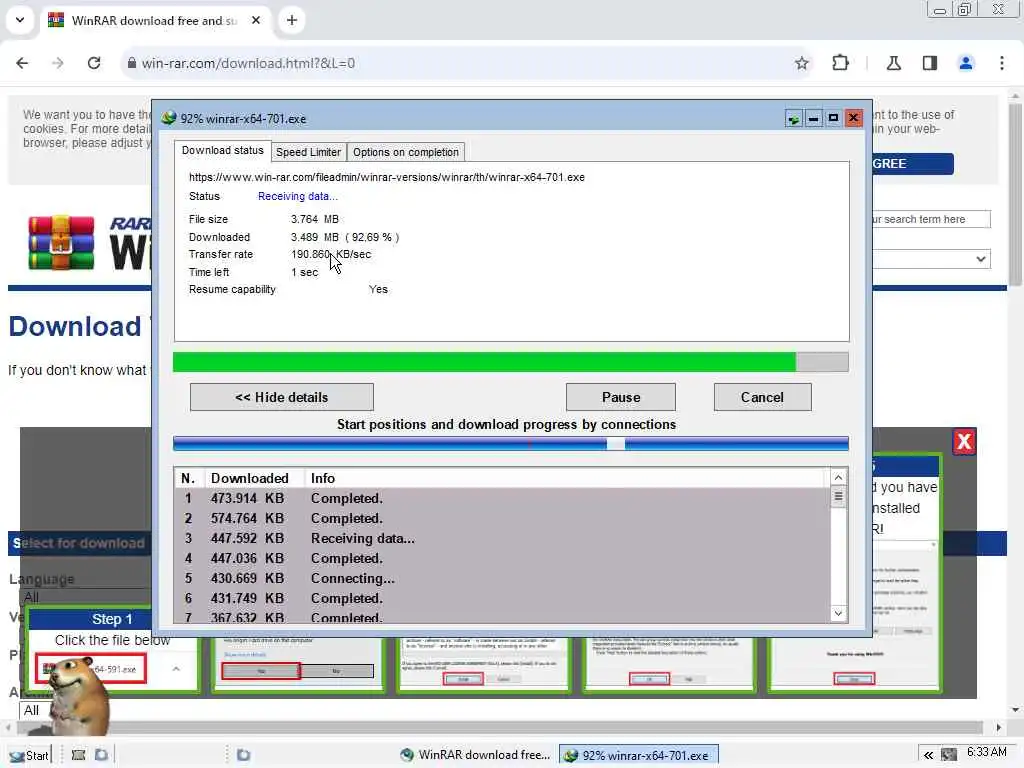Click the download URL text

click(x=387, y=177)
